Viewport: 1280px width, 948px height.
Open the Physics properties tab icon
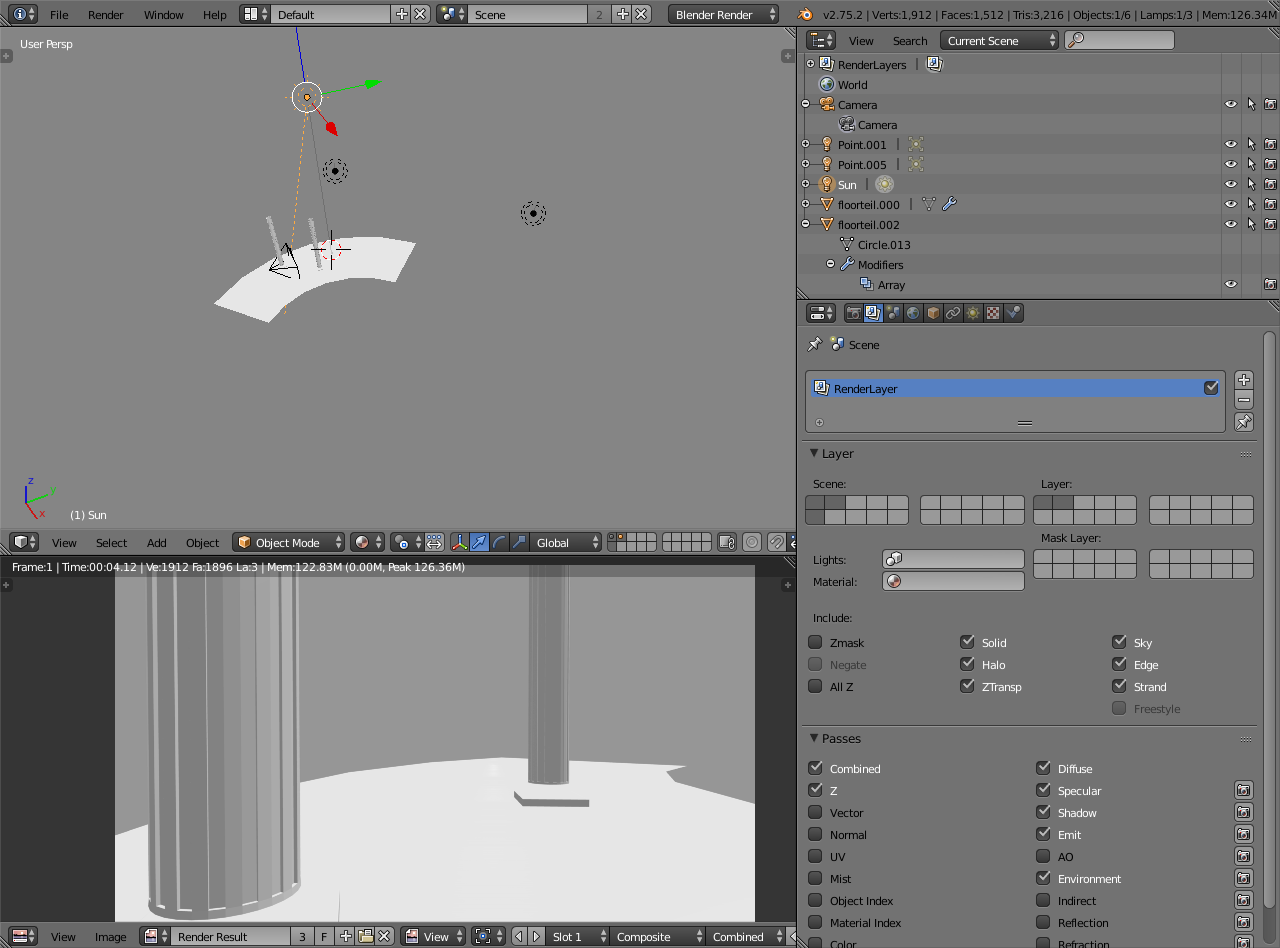[x=1013, y=313]
